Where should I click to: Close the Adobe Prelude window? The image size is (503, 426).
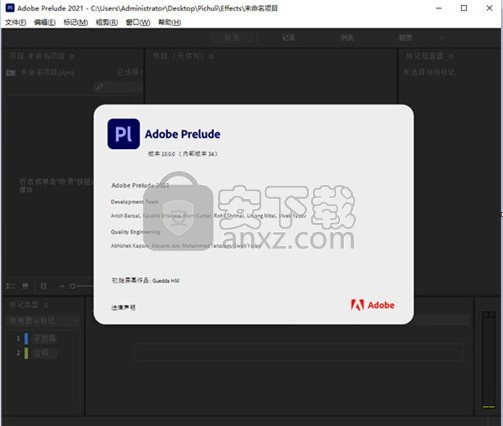[489, 8]
